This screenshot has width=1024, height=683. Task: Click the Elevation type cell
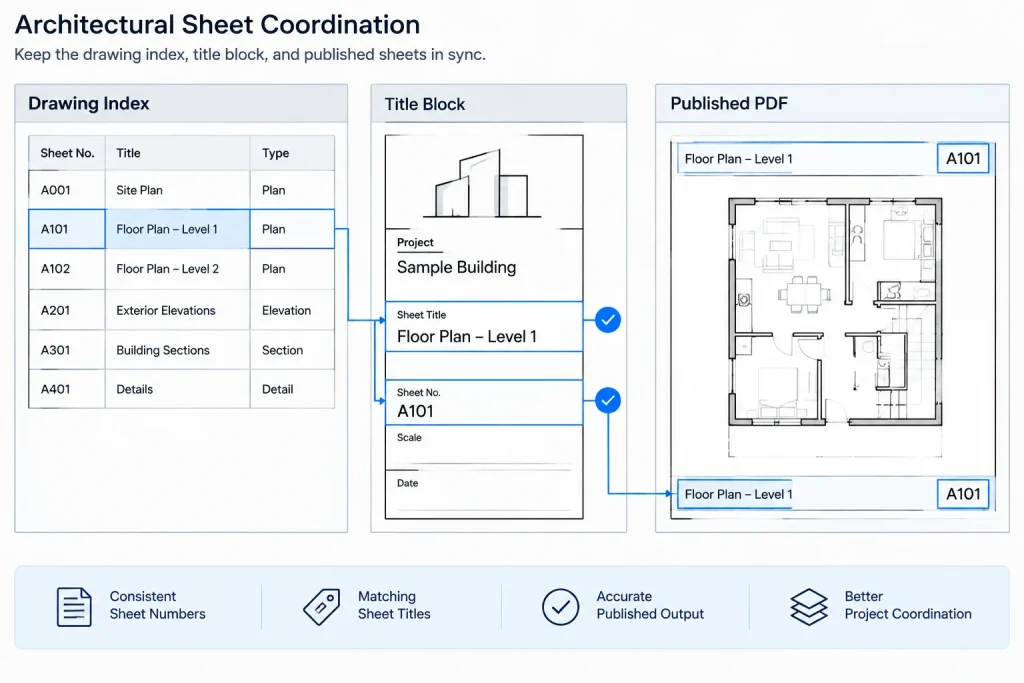292,310
